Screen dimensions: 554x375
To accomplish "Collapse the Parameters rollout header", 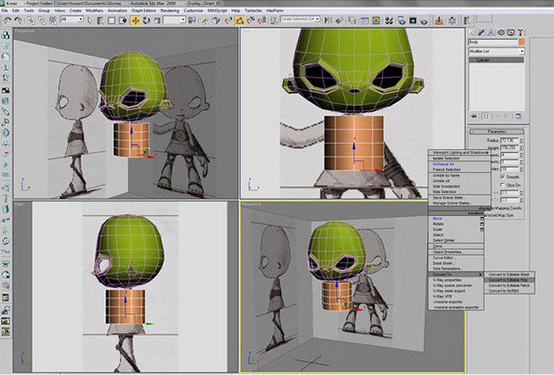I will (496, 131).
